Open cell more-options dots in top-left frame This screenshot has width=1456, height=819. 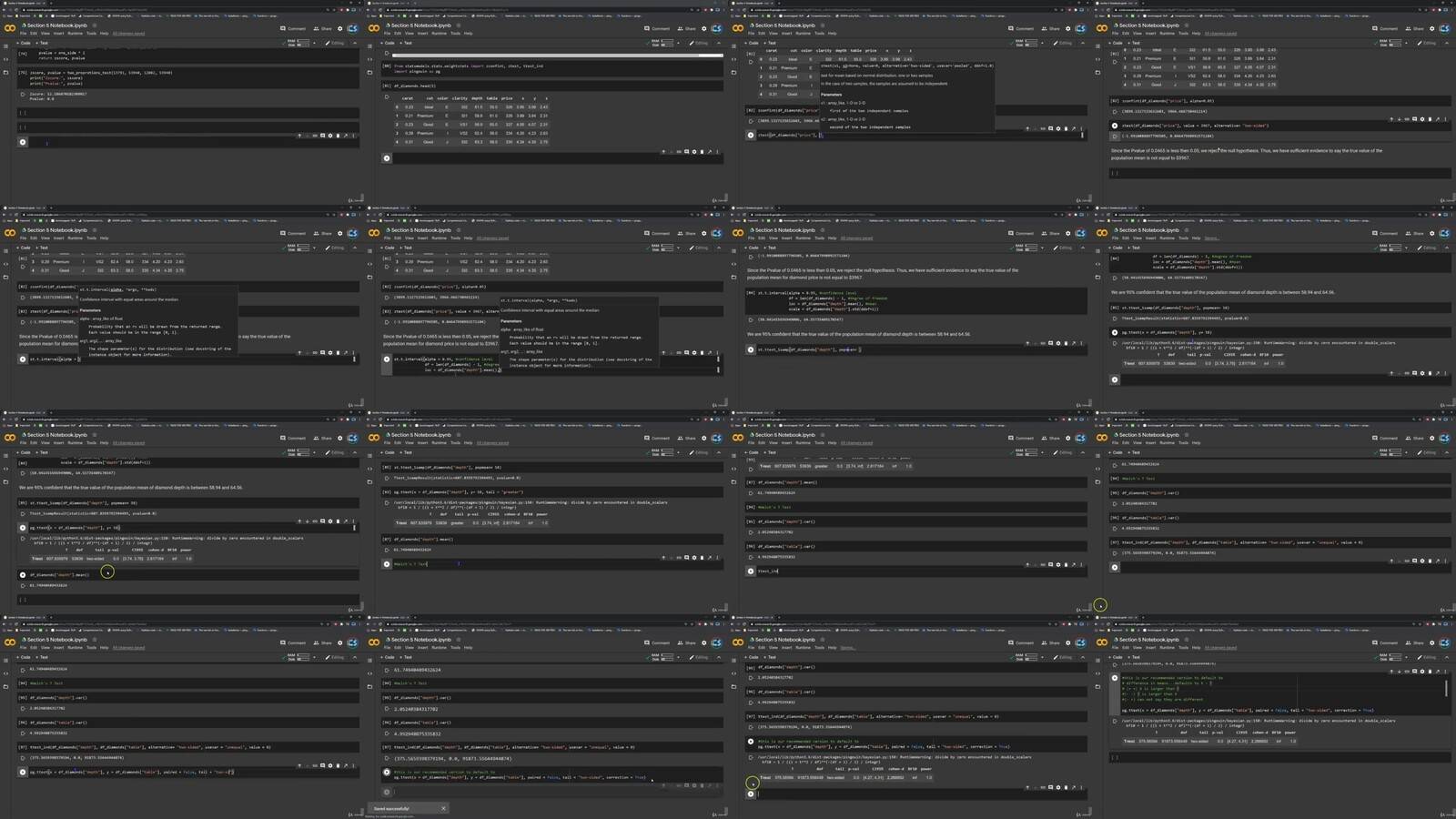(x=353, y=136)
